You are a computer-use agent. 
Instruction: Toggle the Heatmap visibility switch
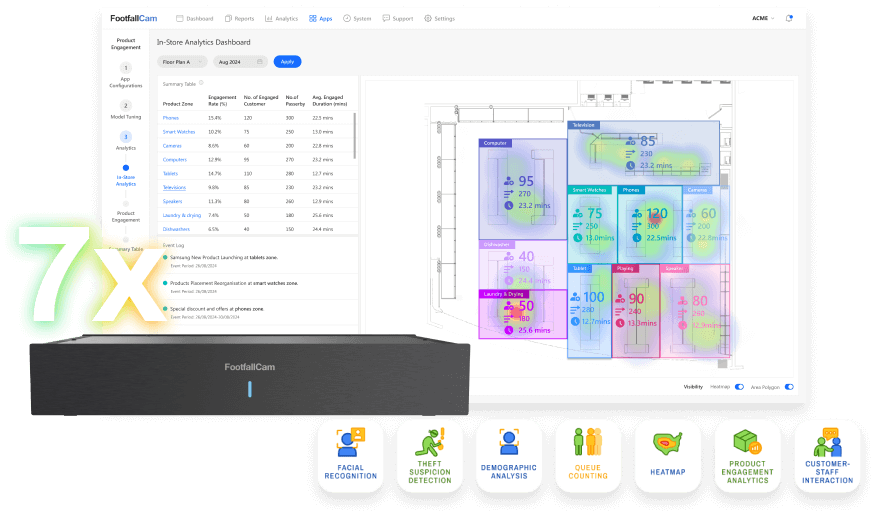coord(739,386)
